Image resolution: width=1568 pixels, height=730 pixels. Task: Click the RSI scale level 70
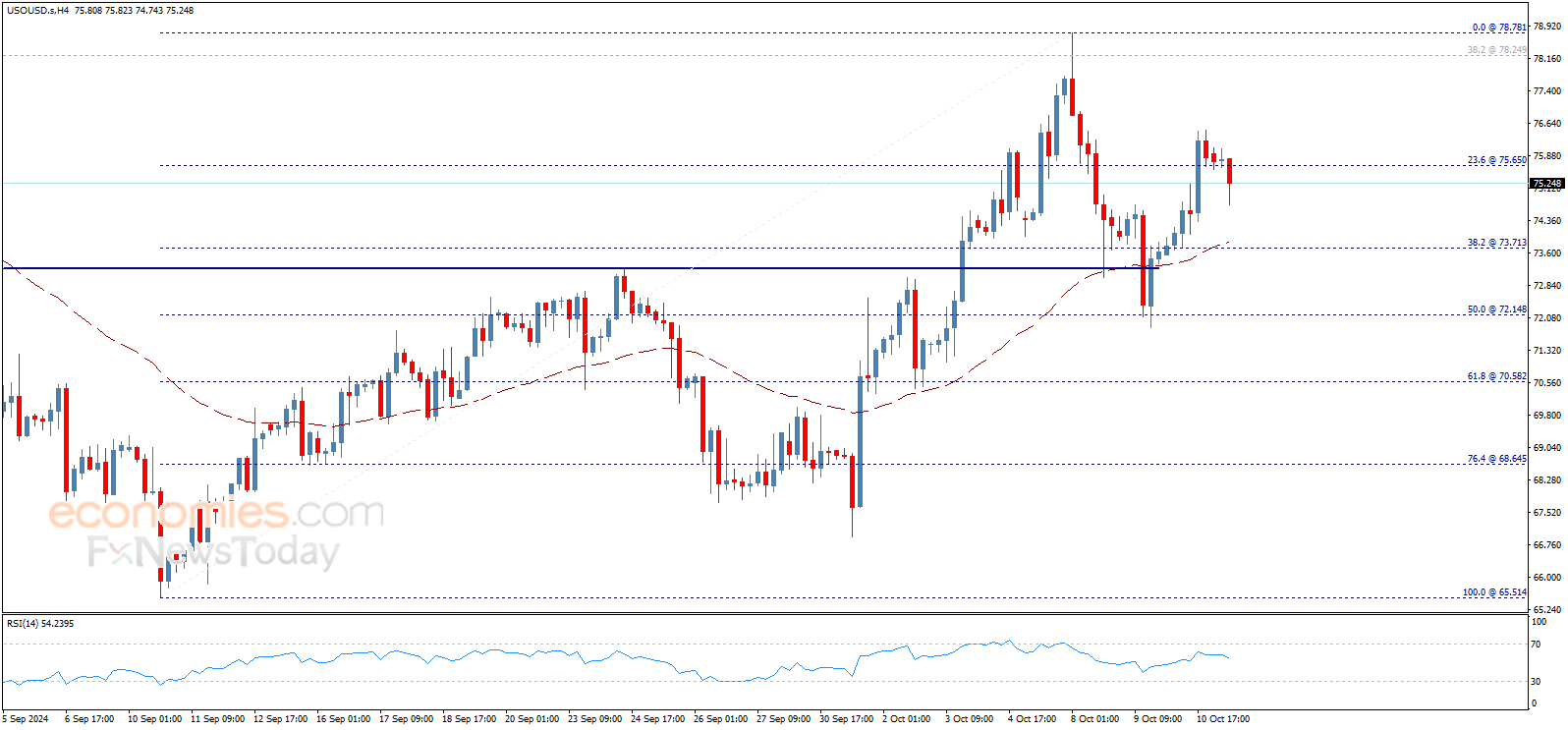1536,645
